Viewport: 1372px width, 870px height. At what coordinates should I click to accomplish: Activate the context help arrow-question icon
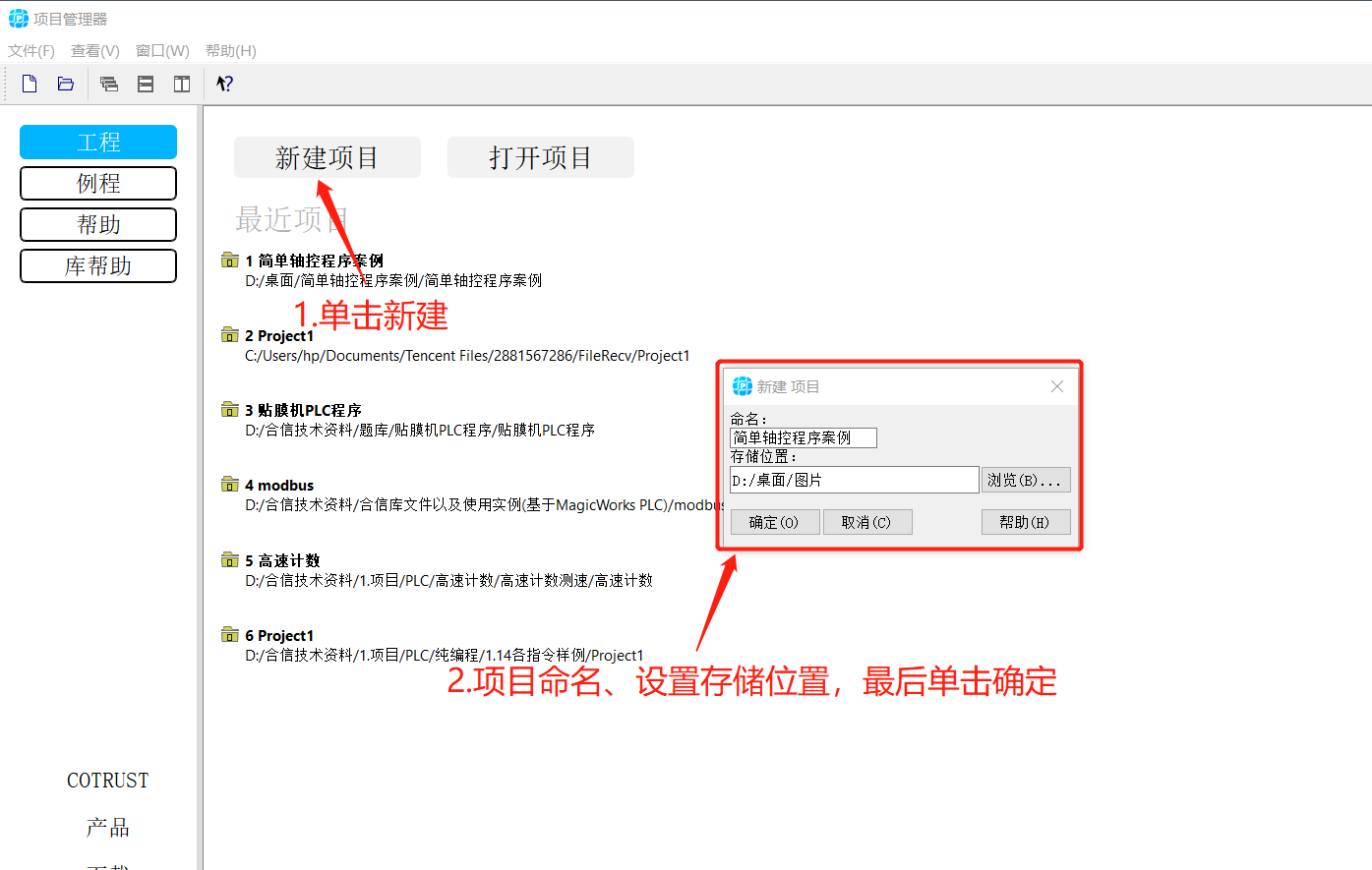(224, 84)
